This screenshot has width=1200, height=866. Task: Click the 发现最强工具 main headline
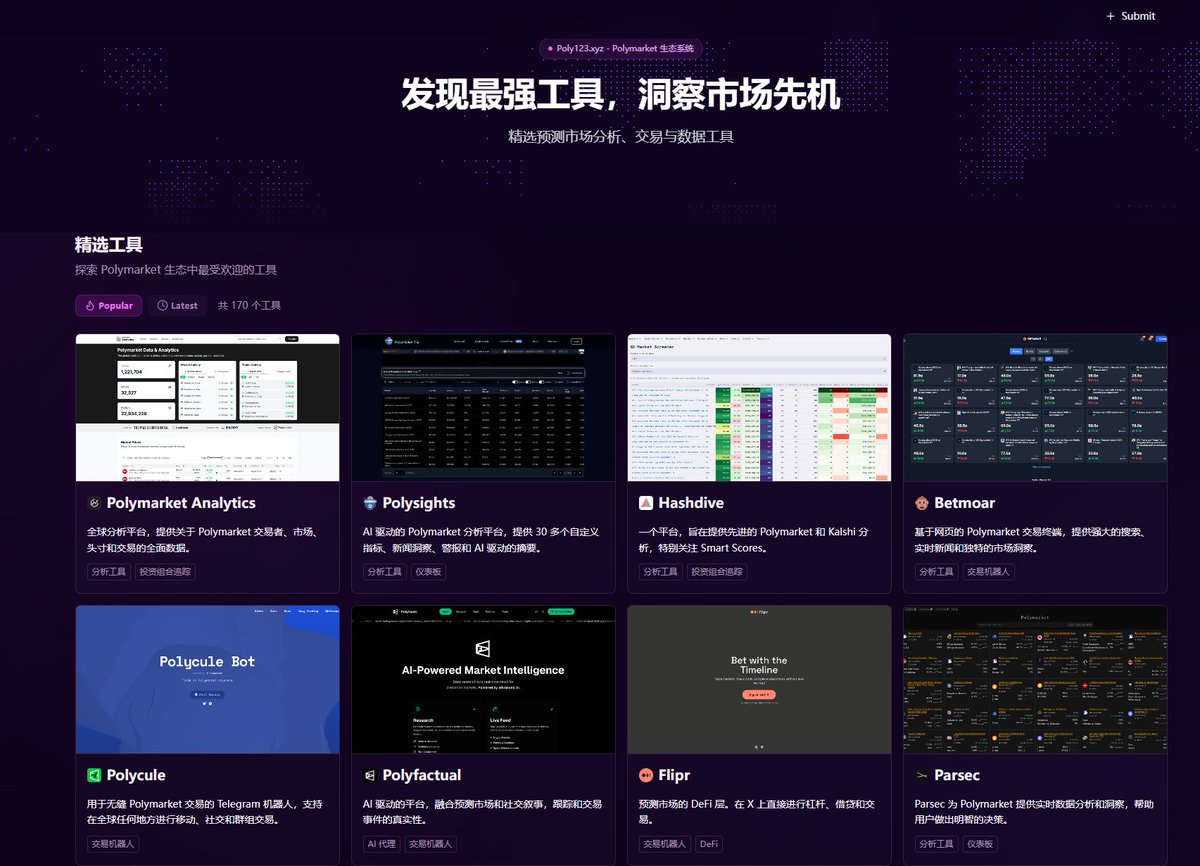pos(620,94)
